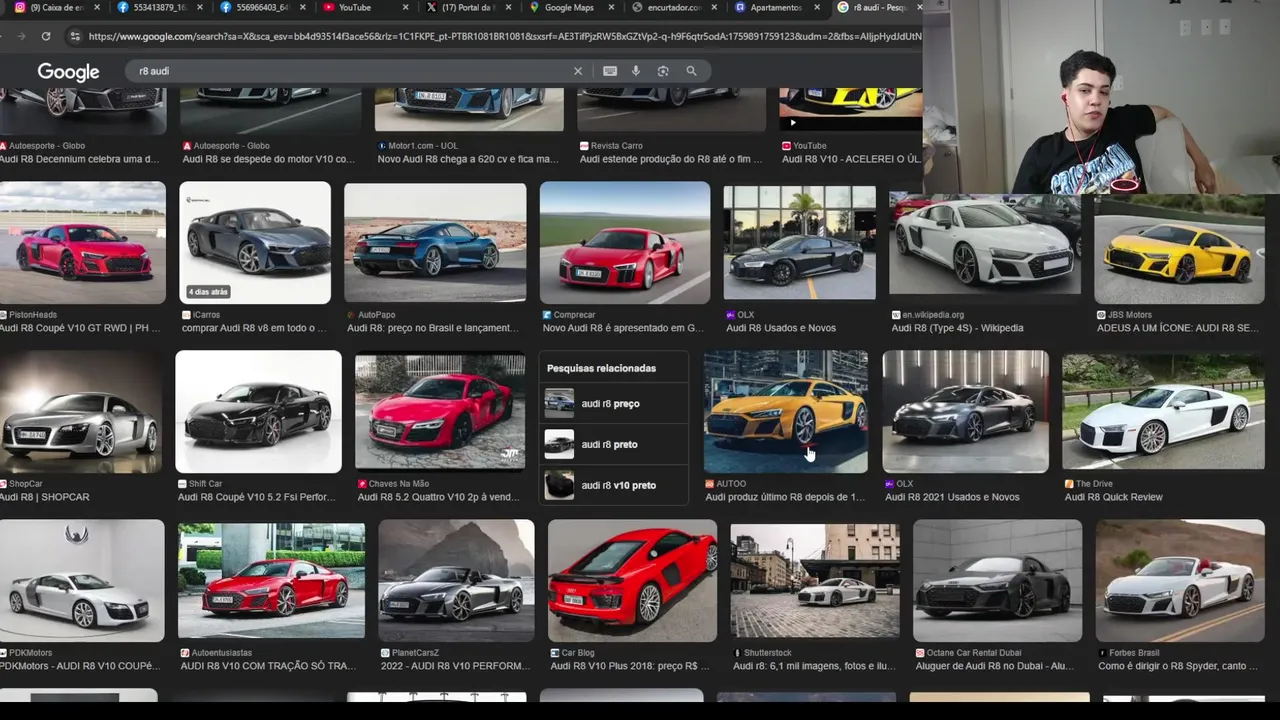Open white R8 image from The Drive
The width and height of the screenshot is (1280, 720).
pyautogui.click(x=1163, y=411)
